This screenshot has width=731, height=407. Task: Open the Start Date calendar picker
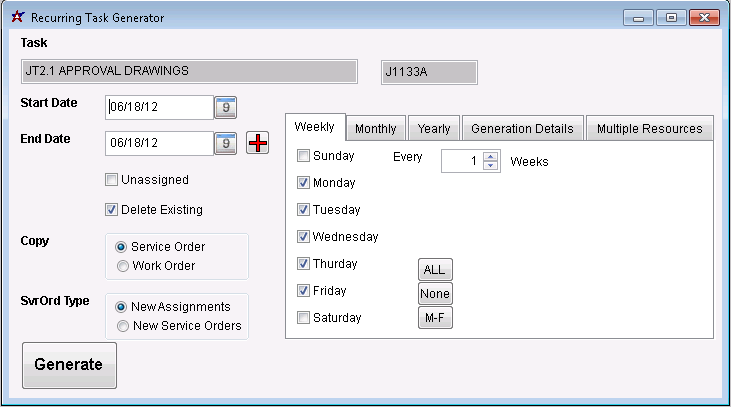[226, 107]
